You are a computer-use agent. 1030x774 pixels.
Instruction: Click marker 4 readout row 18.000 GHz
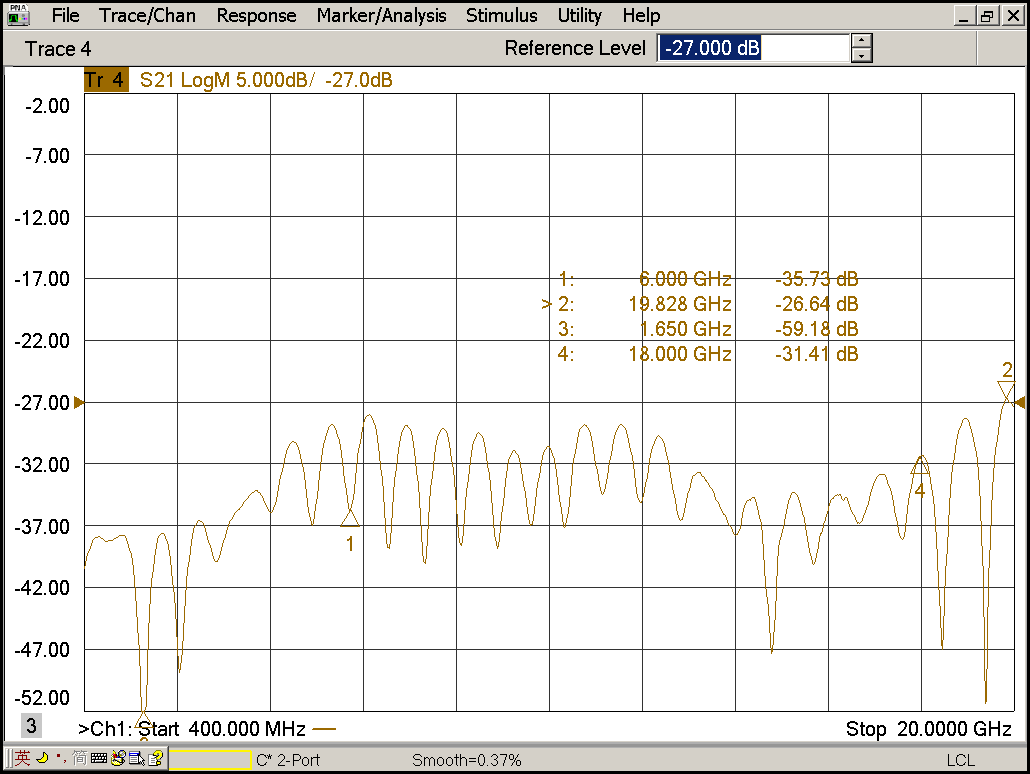click(x=708, y=354)
